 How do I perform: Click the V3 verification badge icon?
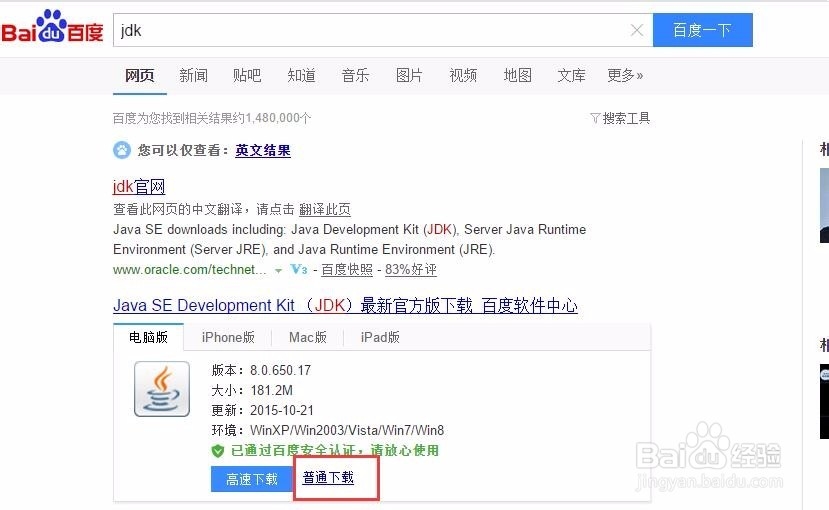pyautogui.click(x=299, y=270)
